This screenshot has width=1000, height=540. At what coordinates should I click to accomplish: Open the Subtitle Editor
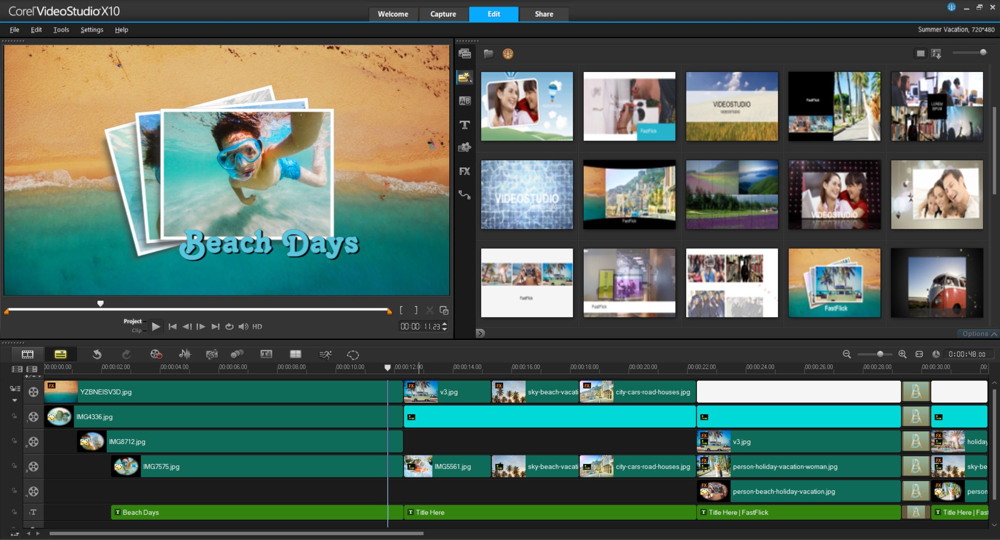click(x=267, y=354)
